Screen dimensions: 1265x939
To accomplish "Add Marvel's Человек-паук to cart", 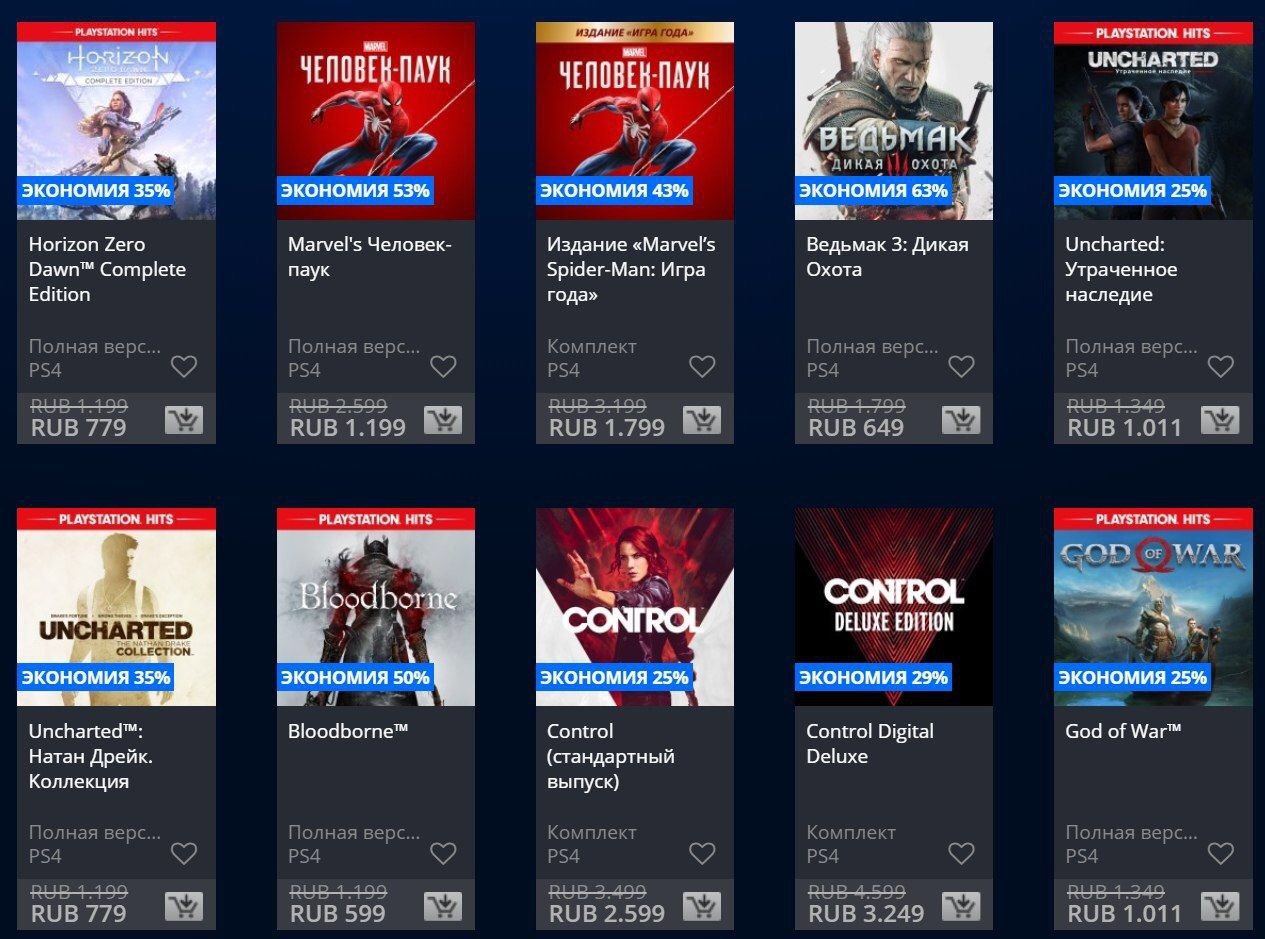I will coord(443,420).
